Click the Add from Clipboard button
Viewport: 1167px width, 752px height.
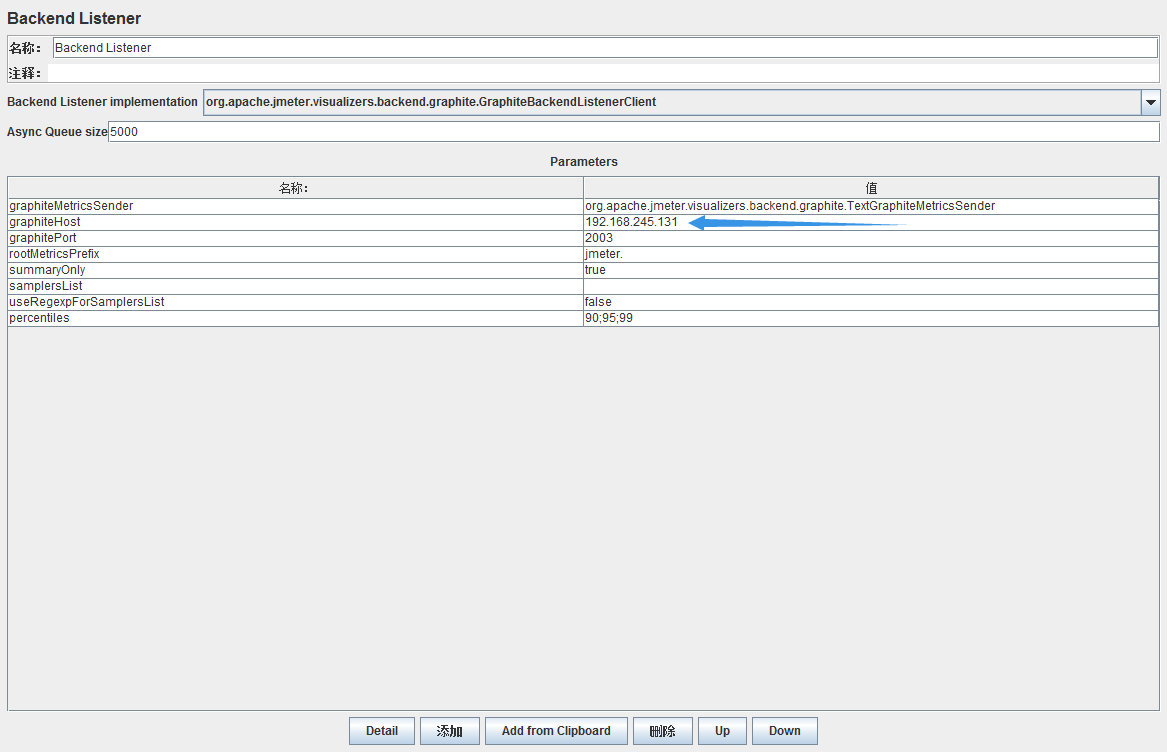[x=556, y=731]
